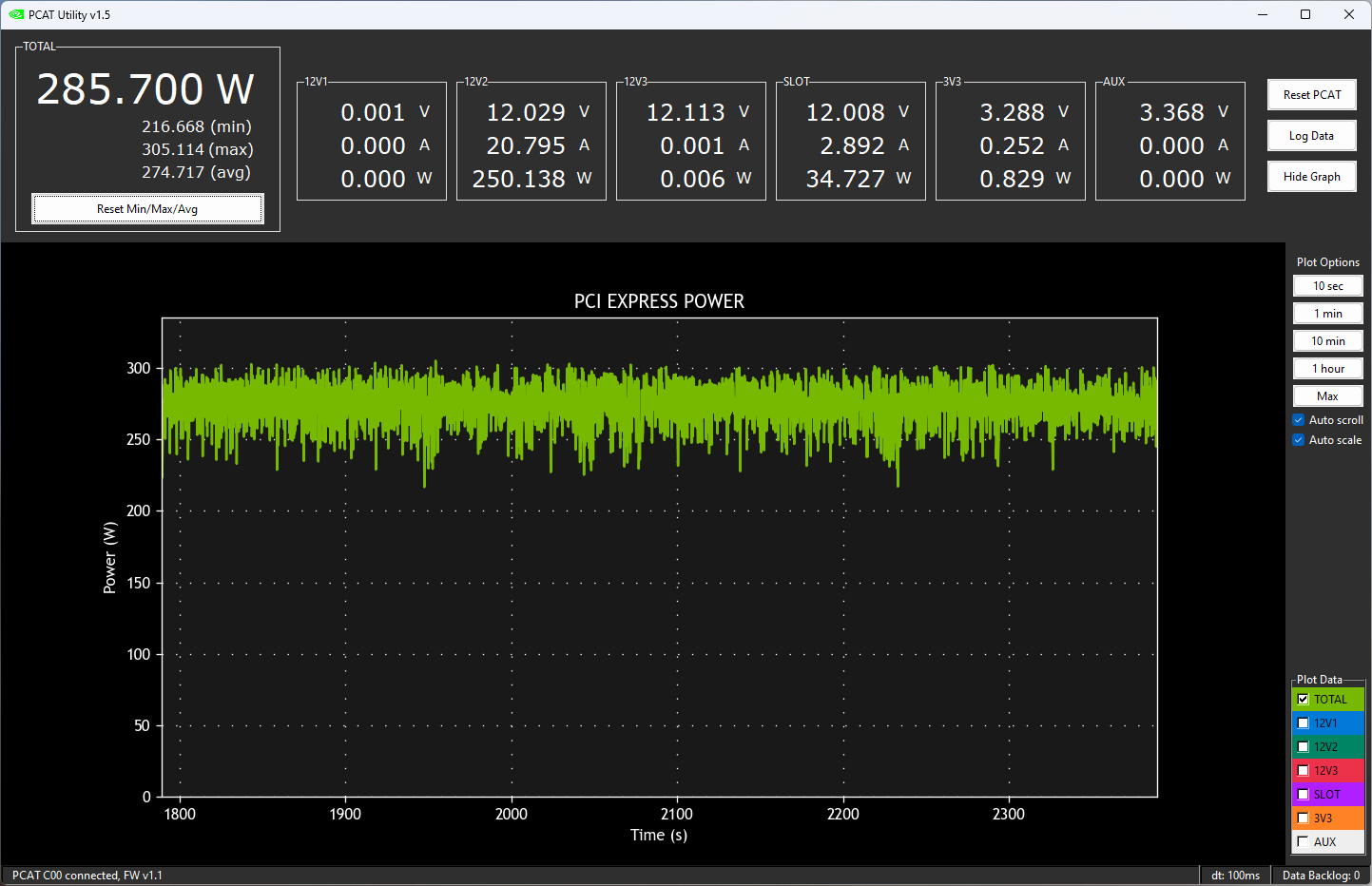
Task: Select the 1 min plot range
Action: coord(1327,313)
